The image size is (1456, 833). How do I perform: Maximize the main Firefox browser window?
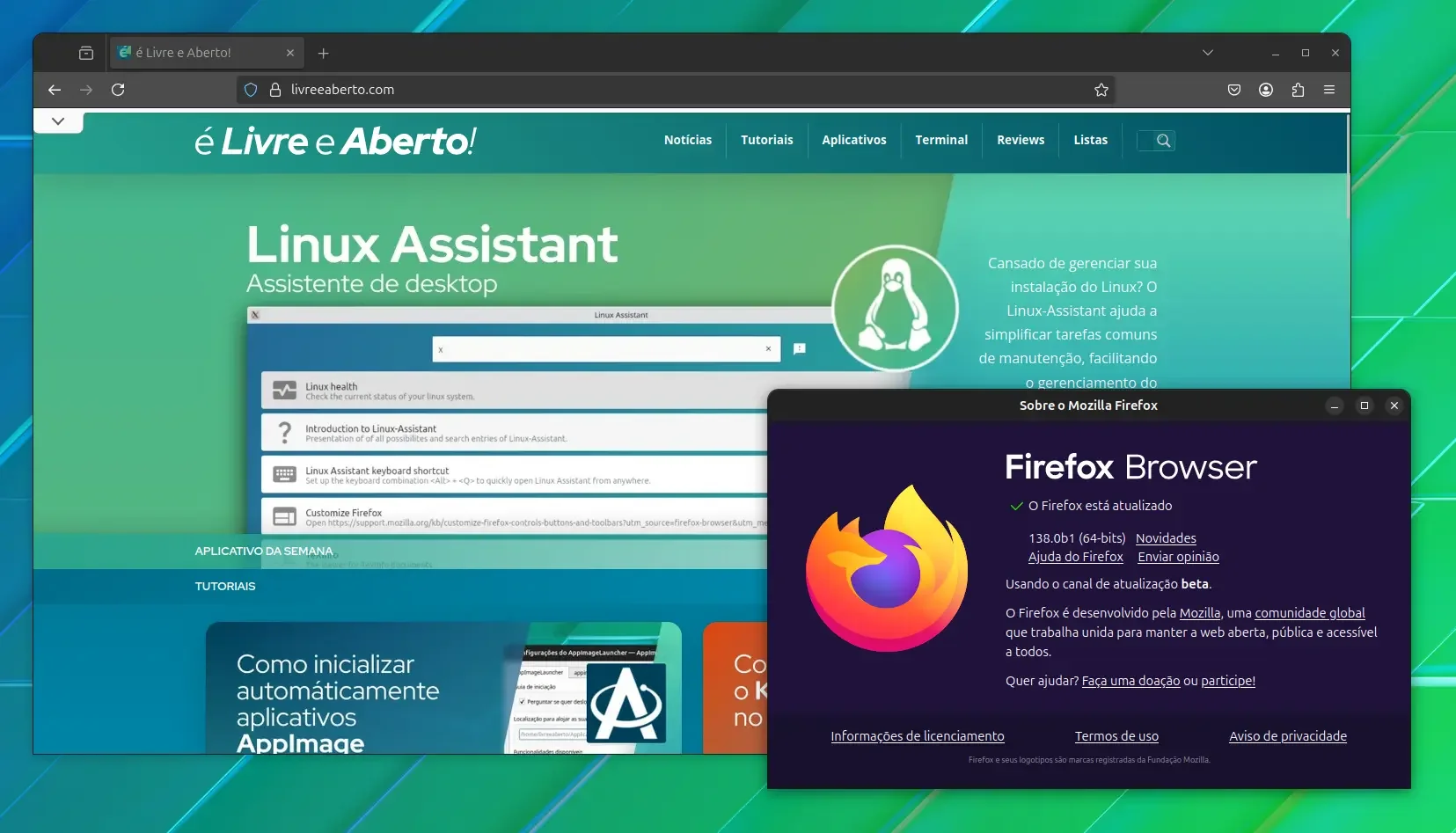click(1306, 53)
